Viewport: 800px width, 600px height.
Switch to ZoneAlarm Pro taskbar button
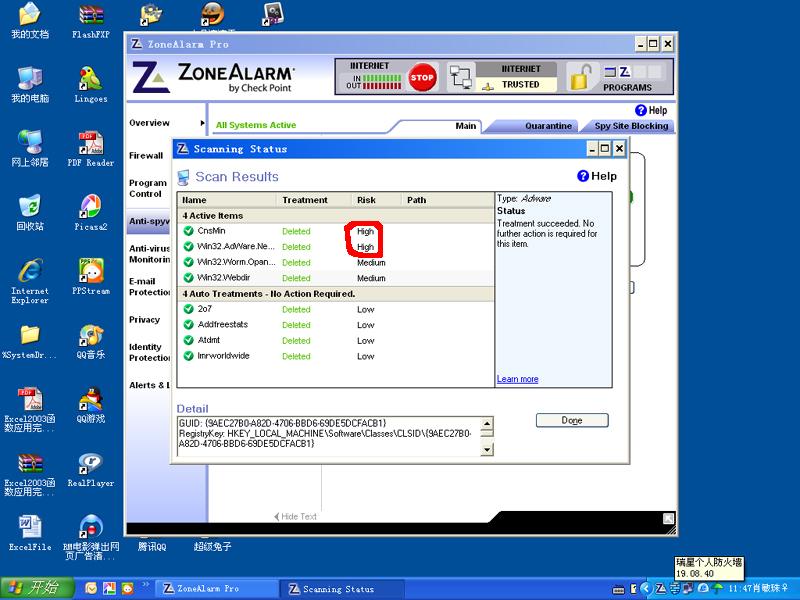[x=216, y=589]
